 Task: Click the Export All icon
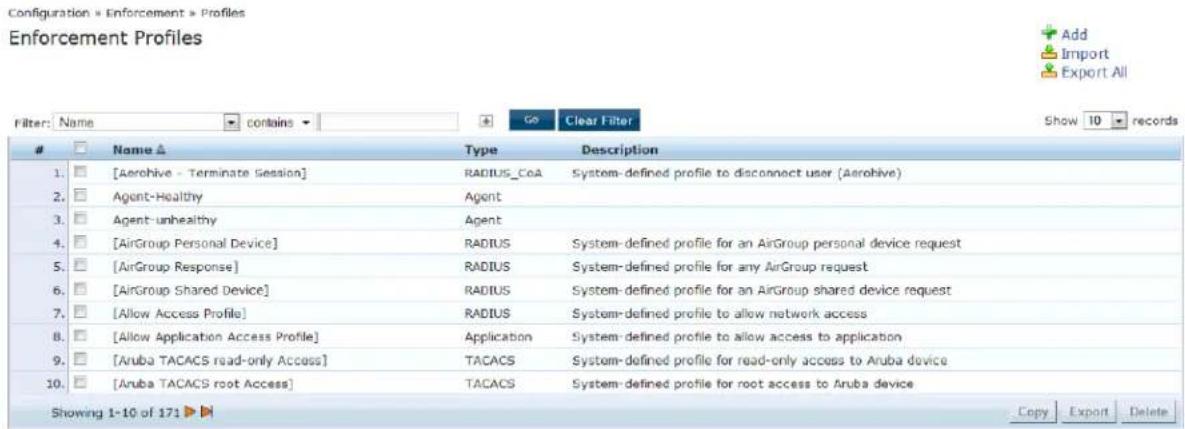[1048, 73]
